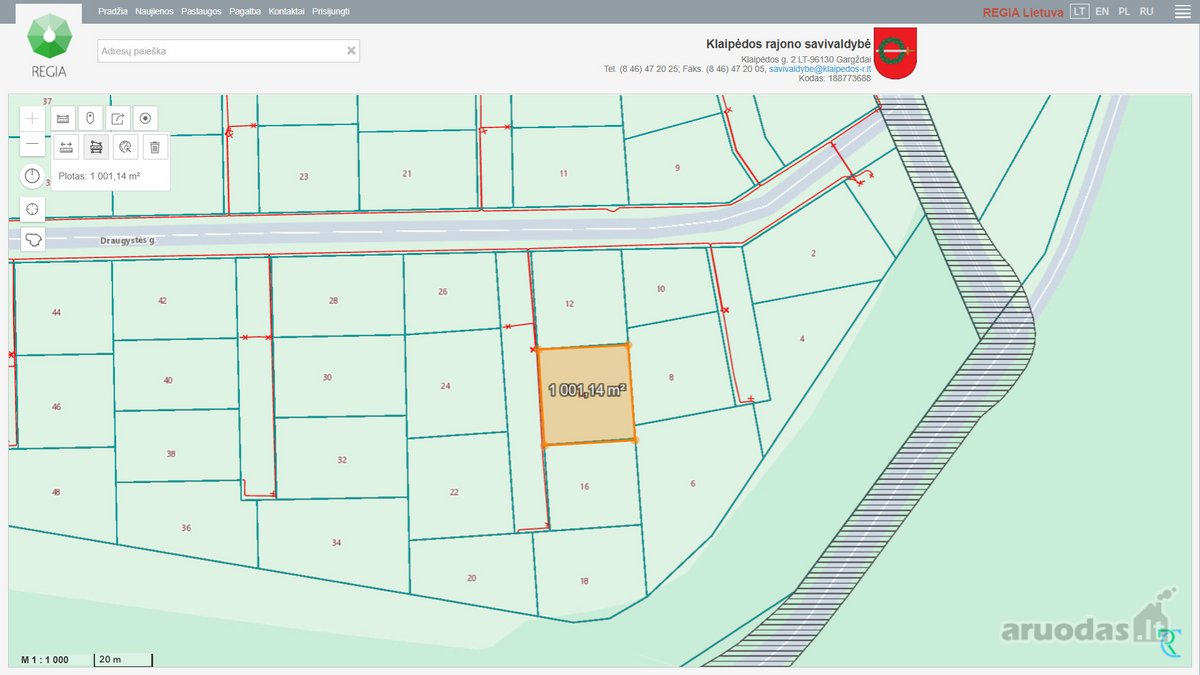The width and height of the screenshot is (1200, 675).
Task: Open the Paslaugos menu item
Action: [201, 11]
